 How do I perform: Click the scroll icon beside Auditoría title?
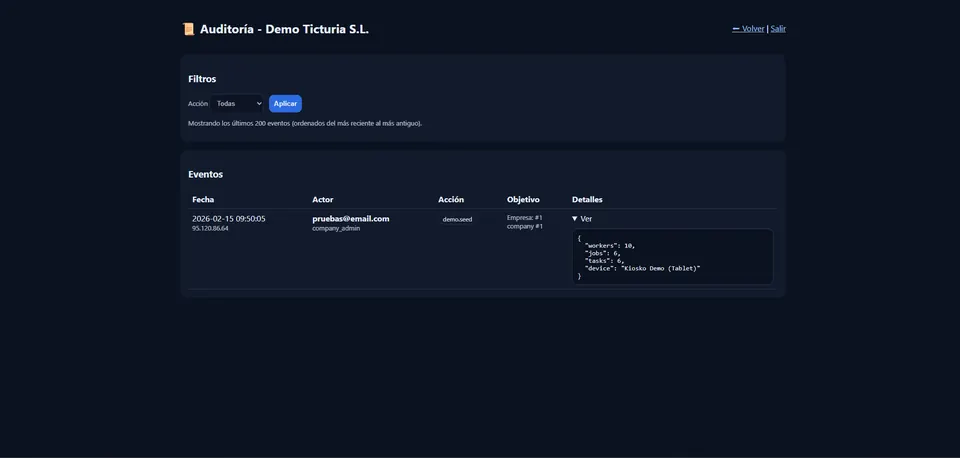pyautogui.click(x=189, y=29)
